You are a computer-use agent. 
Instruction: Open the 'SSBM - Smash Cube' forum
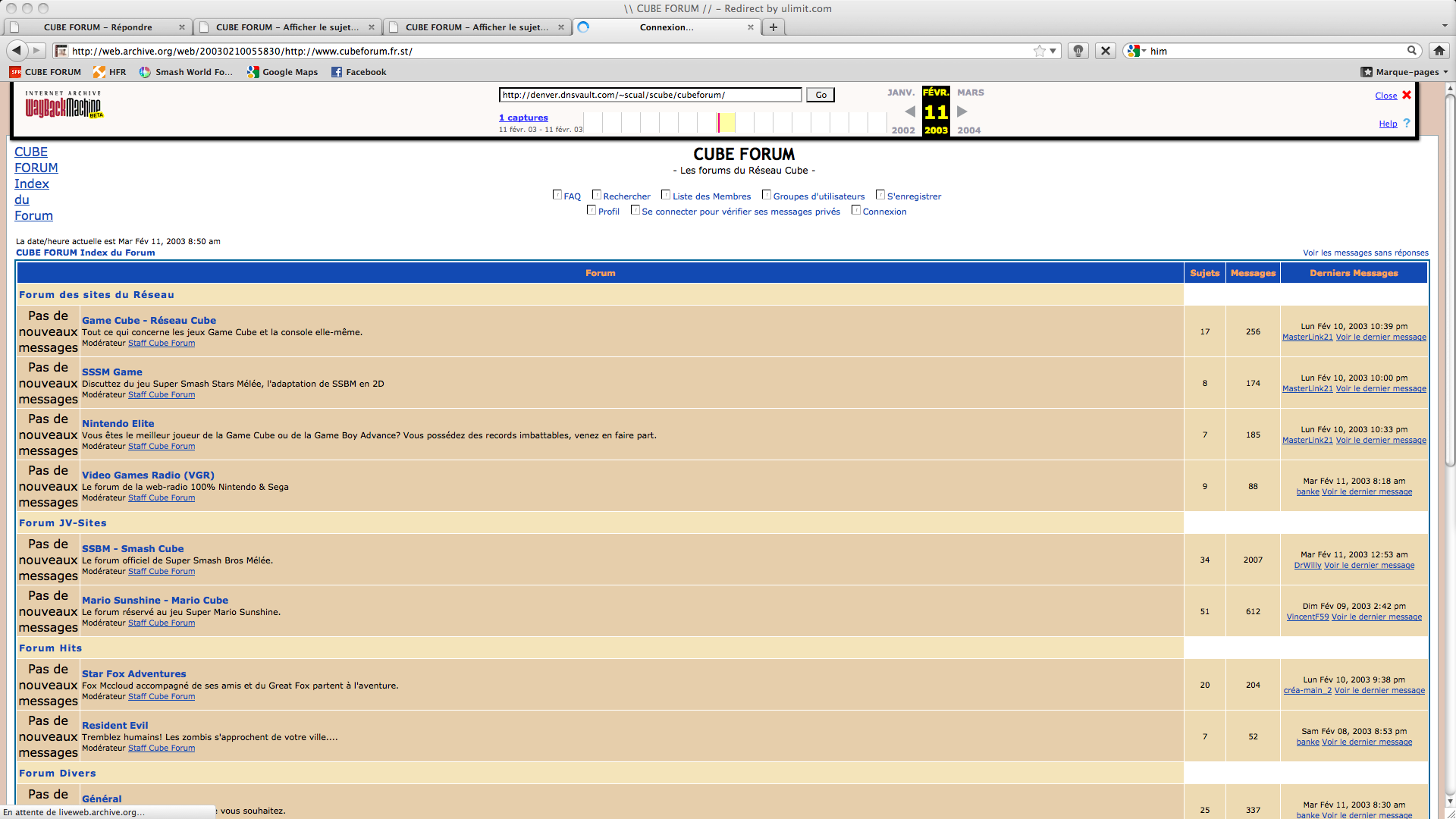click(x=133, y=548)
